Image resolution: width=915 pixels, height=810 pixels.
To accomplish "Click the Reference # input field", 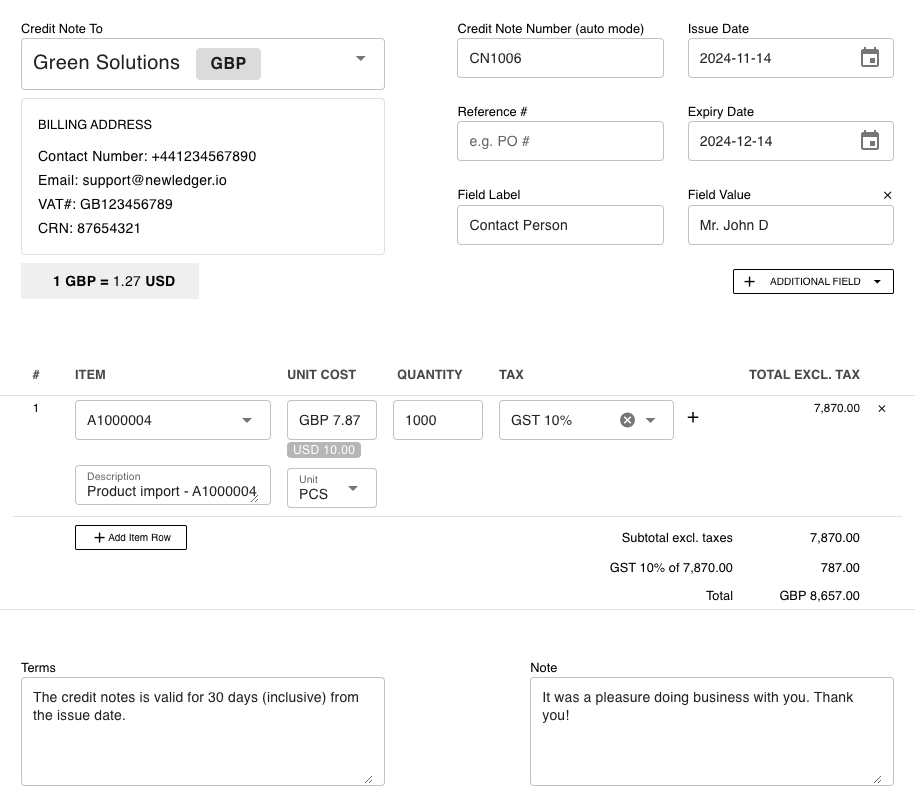I will tap(560, 141).
